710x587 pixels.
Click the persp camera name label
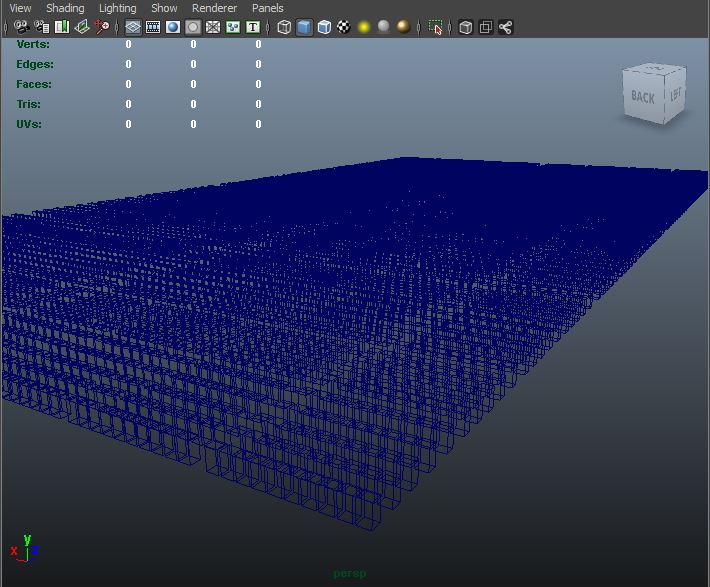click(x=350, y=574)
